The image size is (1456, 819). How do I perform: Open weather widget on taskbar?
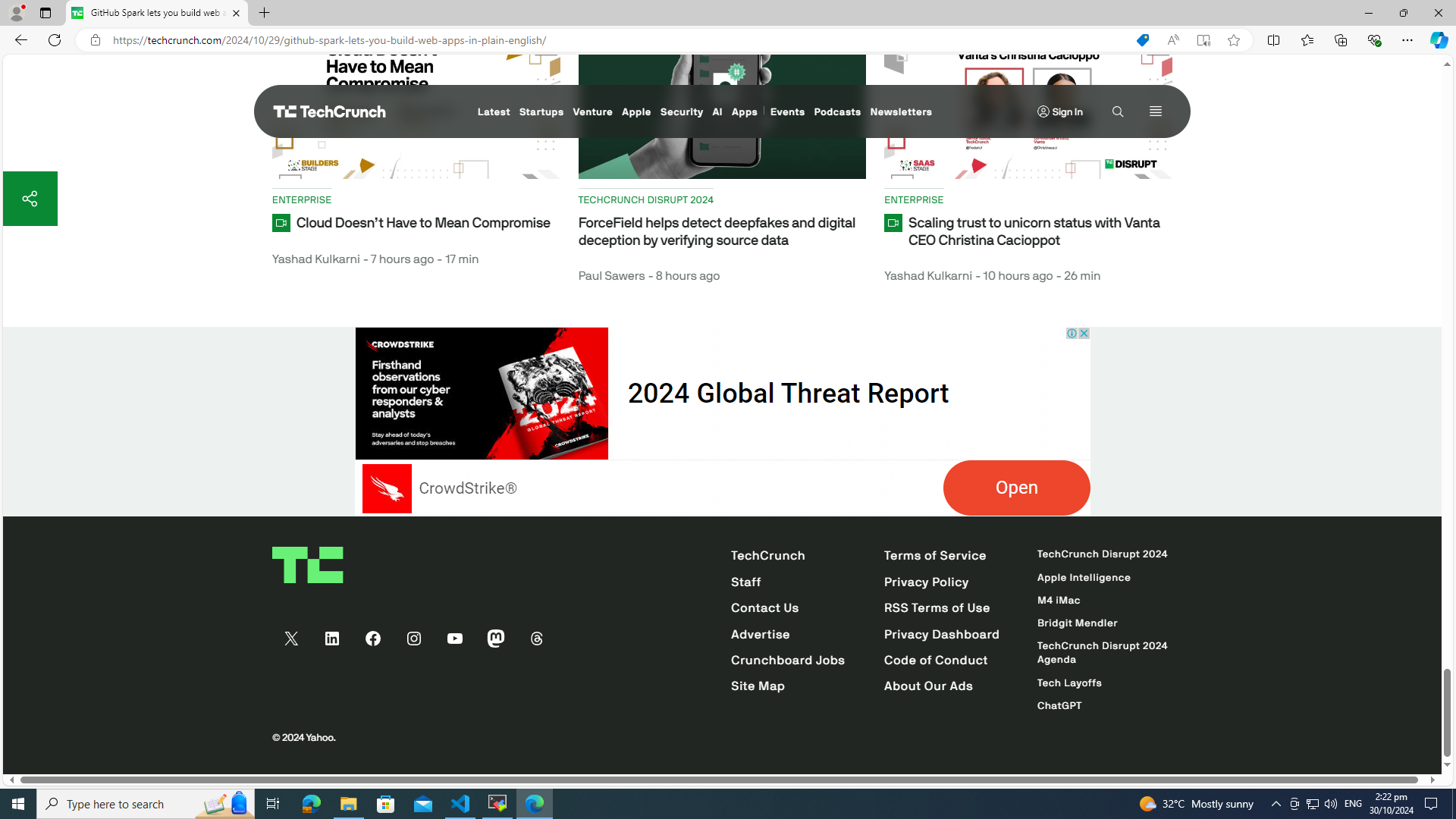[1197, 804]
